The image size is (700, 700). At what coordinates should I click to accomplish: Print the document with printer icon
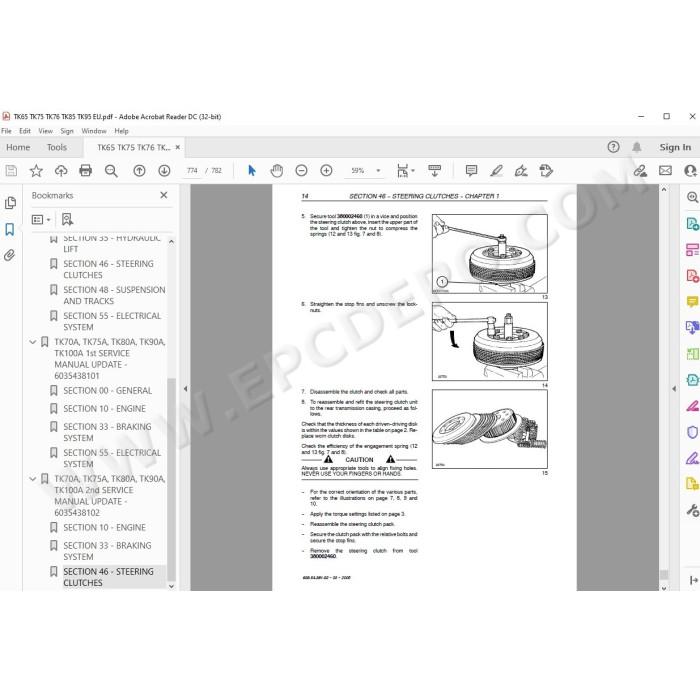coord(85,171)
